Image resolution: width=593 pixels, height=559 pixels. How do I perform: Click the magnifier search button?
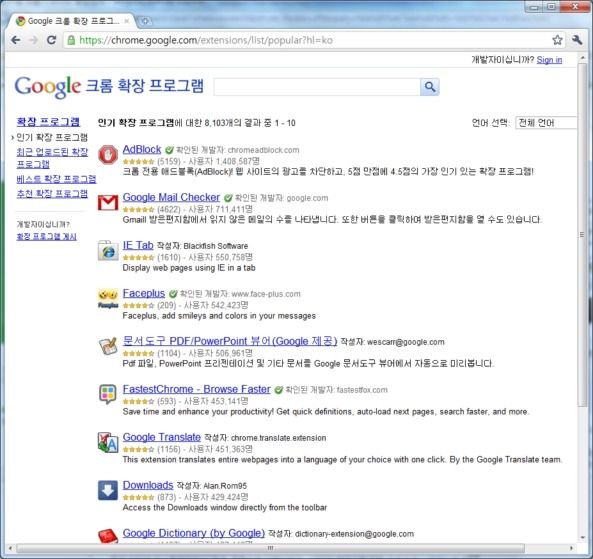tap(430, 87)
